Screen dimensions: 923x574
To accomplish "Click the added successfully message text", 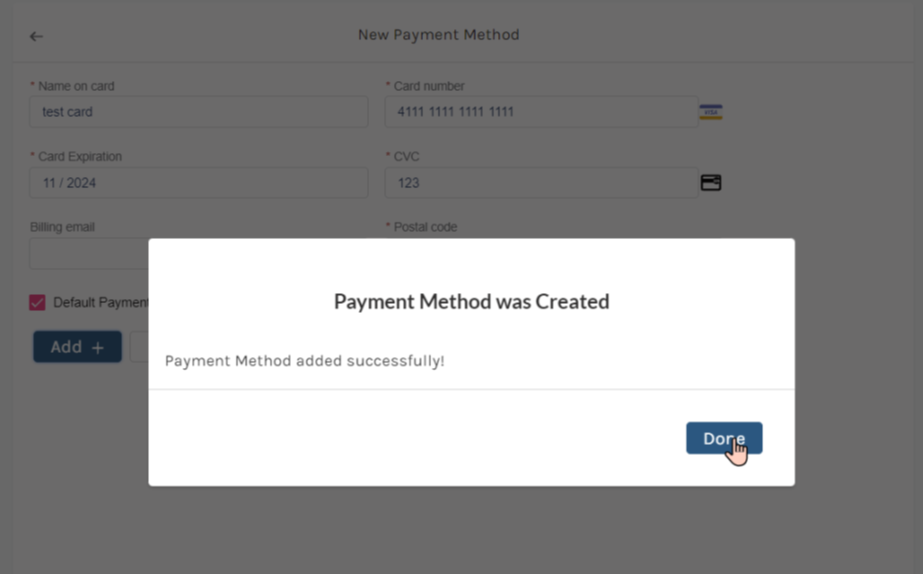I will click(304, 361).
